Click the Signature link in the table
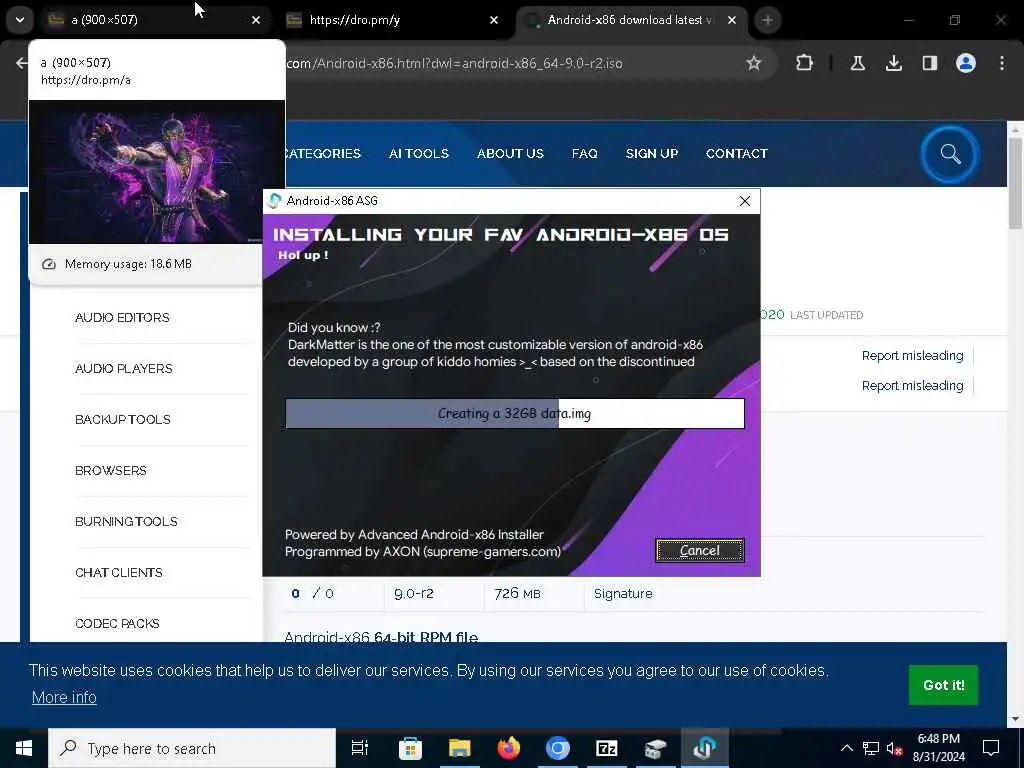Image resolution: width=1024 pixels, height=768 pixels. tap(623, 594)
